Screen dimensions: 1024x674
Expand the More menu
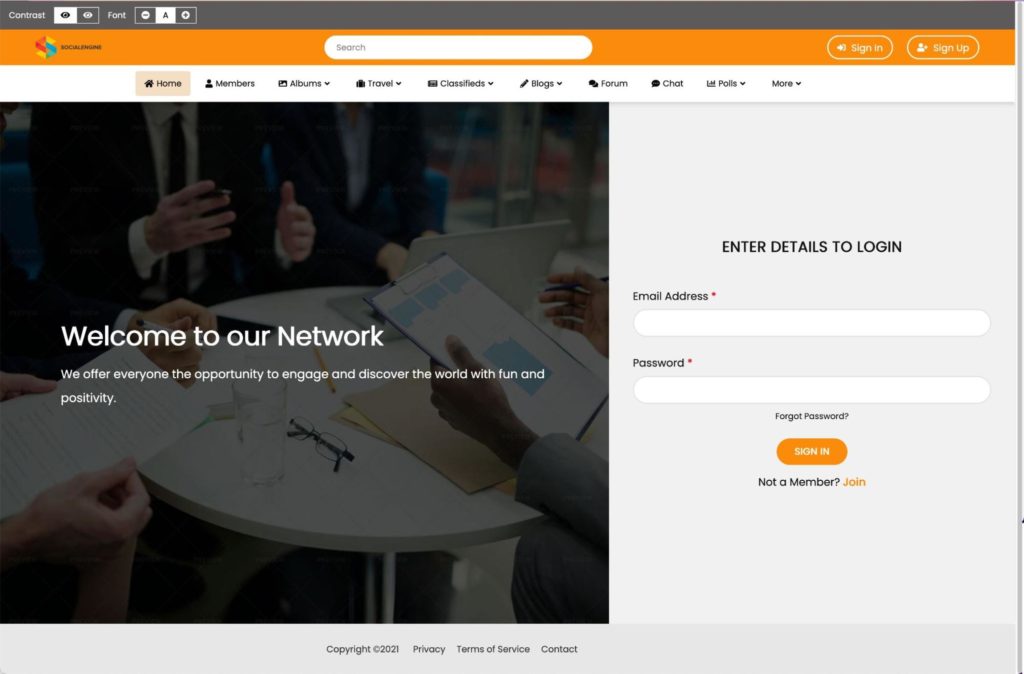pyautogui.click(x=786, y=84)
